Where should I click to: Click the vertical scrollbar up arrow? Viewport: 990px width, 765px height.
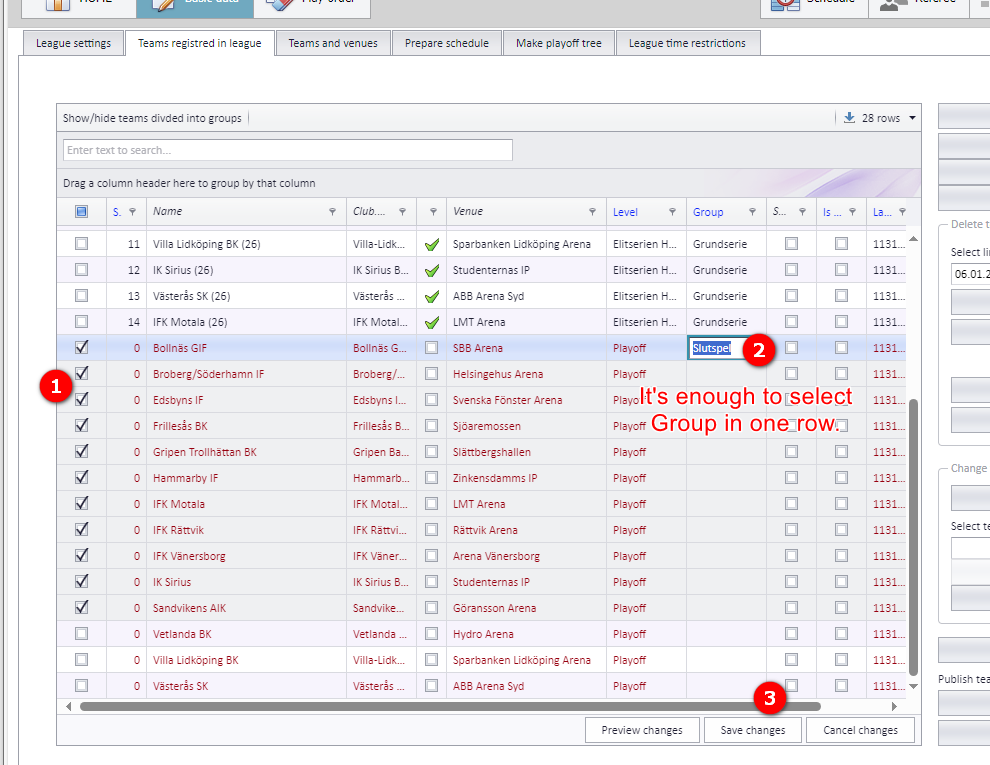pyautogui.click(x=914, y=239)
